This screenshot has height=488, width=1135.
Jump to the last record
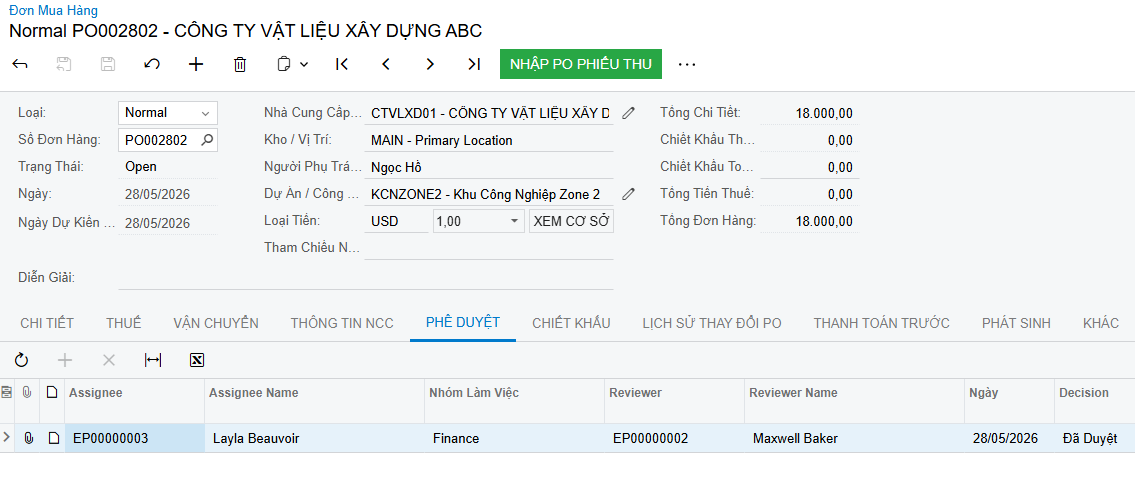pos(474,64)
